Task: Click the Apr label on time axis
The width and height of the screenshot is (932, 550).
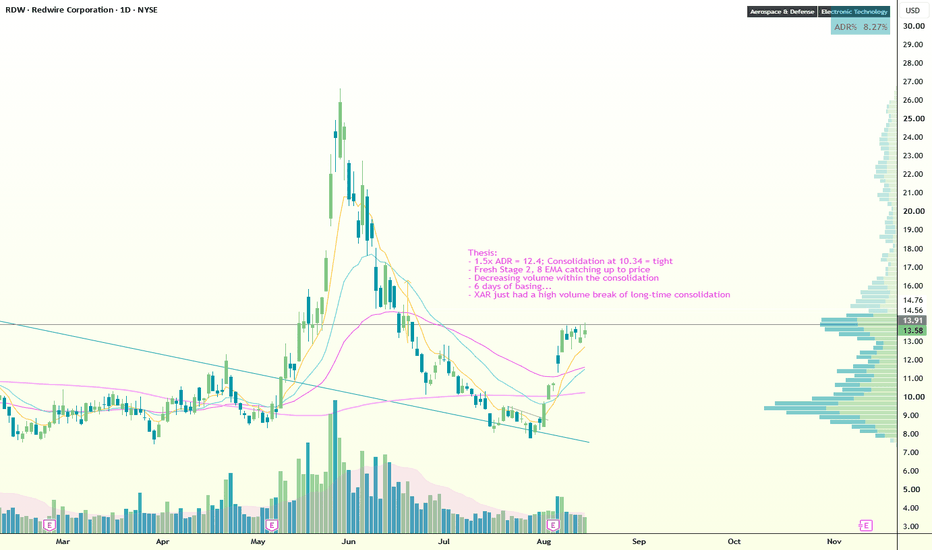Action: coord(162,542)
